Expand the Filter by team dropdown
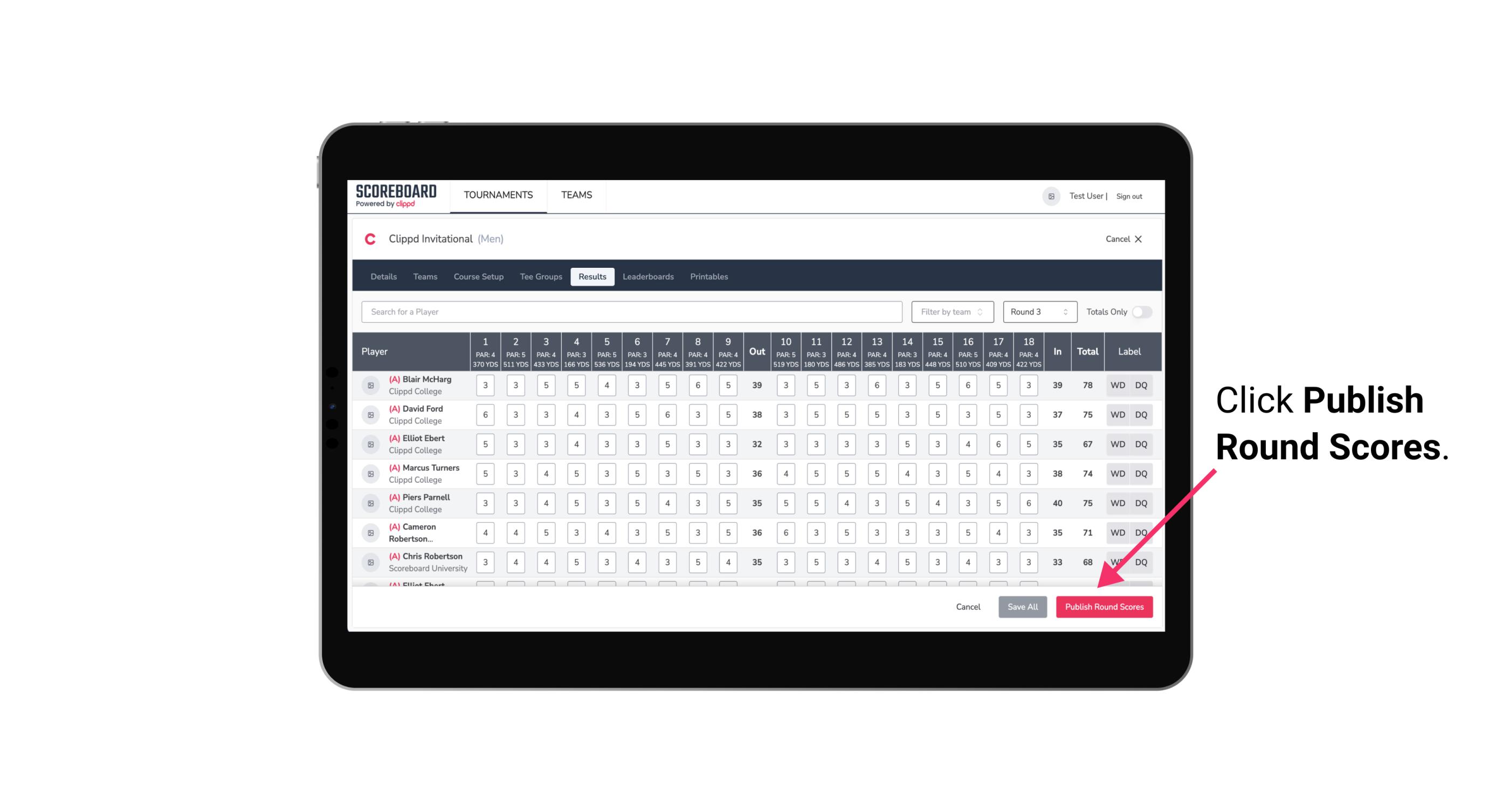The height and width of the screenshot is (812, 1510). click(x=952, y=312)
